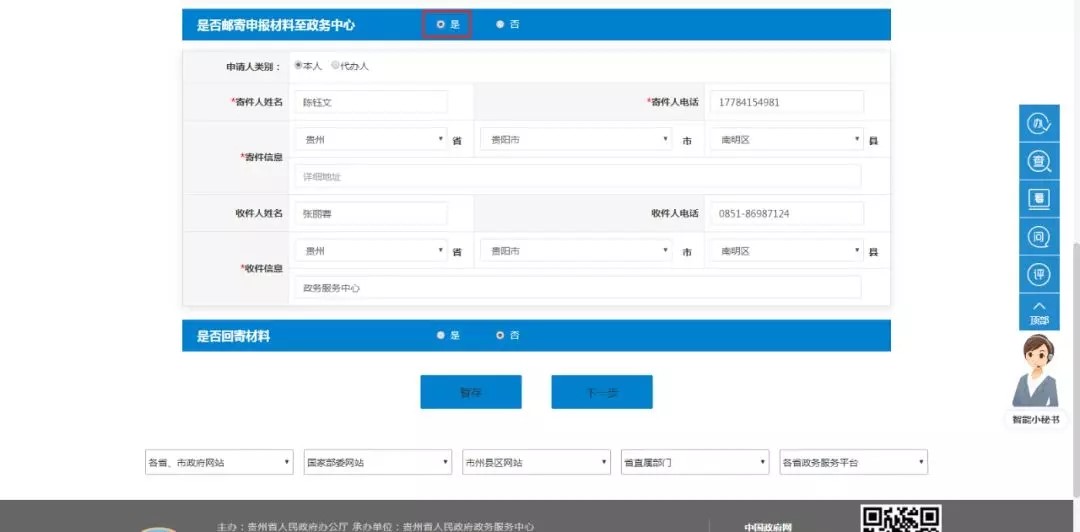Expand the 省直属部门 dropdown
The height and width of the screenshot is (532, 1080).
click(695, 462)
